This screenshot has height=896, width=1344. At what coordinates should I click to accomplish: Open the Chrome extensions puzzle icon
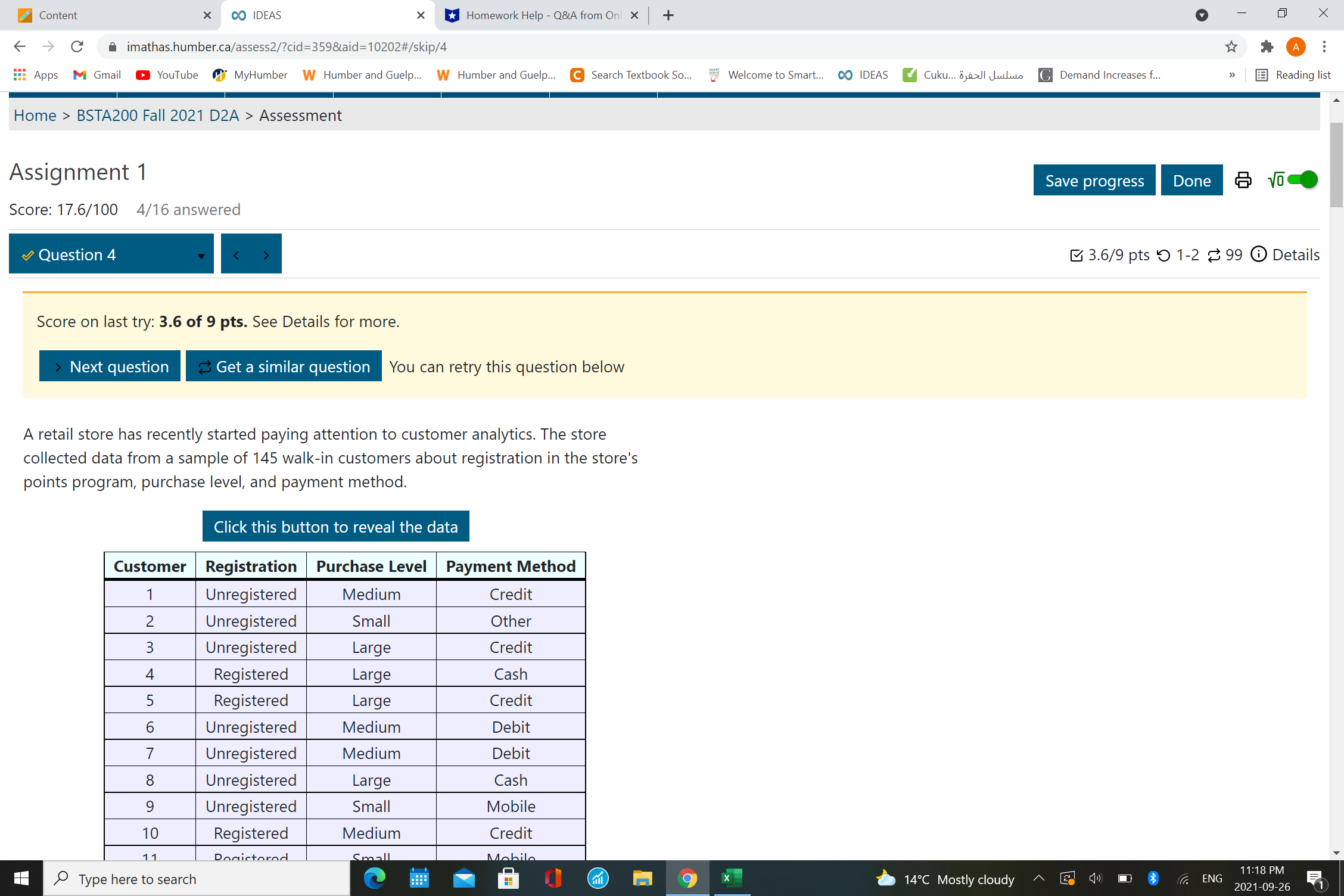point(1267,46)
